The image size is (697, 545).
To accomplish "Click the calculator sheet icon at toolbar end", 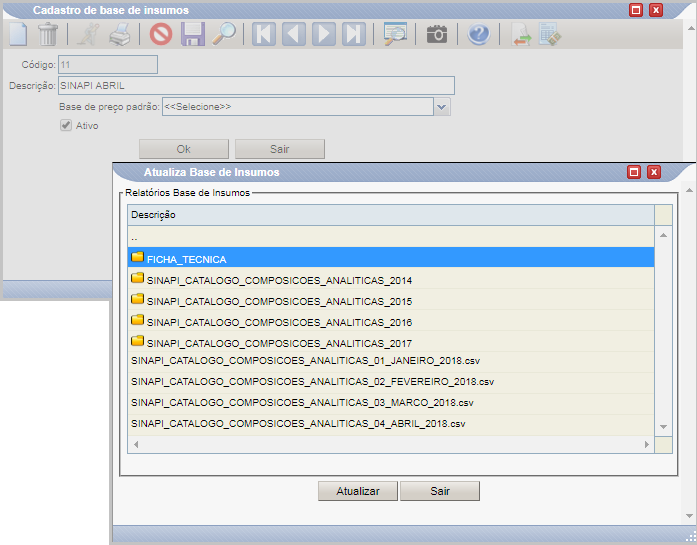I will click(x=550, y=34).
